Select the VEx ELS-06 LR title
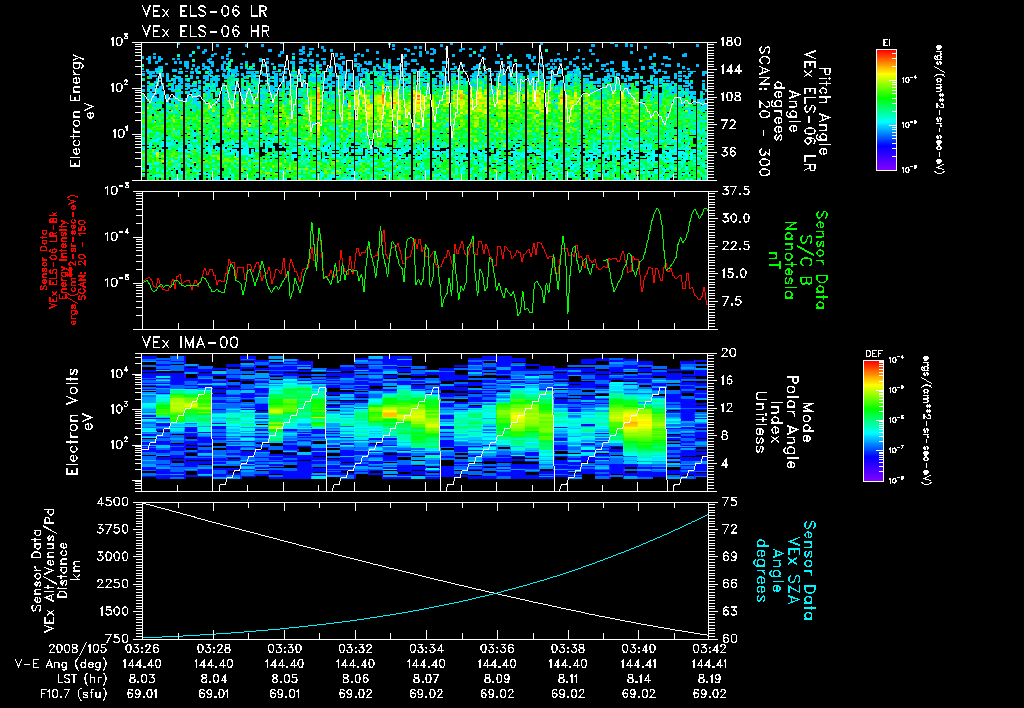The height and width of the screenshot is (708, 1024). tap(204, 11)
